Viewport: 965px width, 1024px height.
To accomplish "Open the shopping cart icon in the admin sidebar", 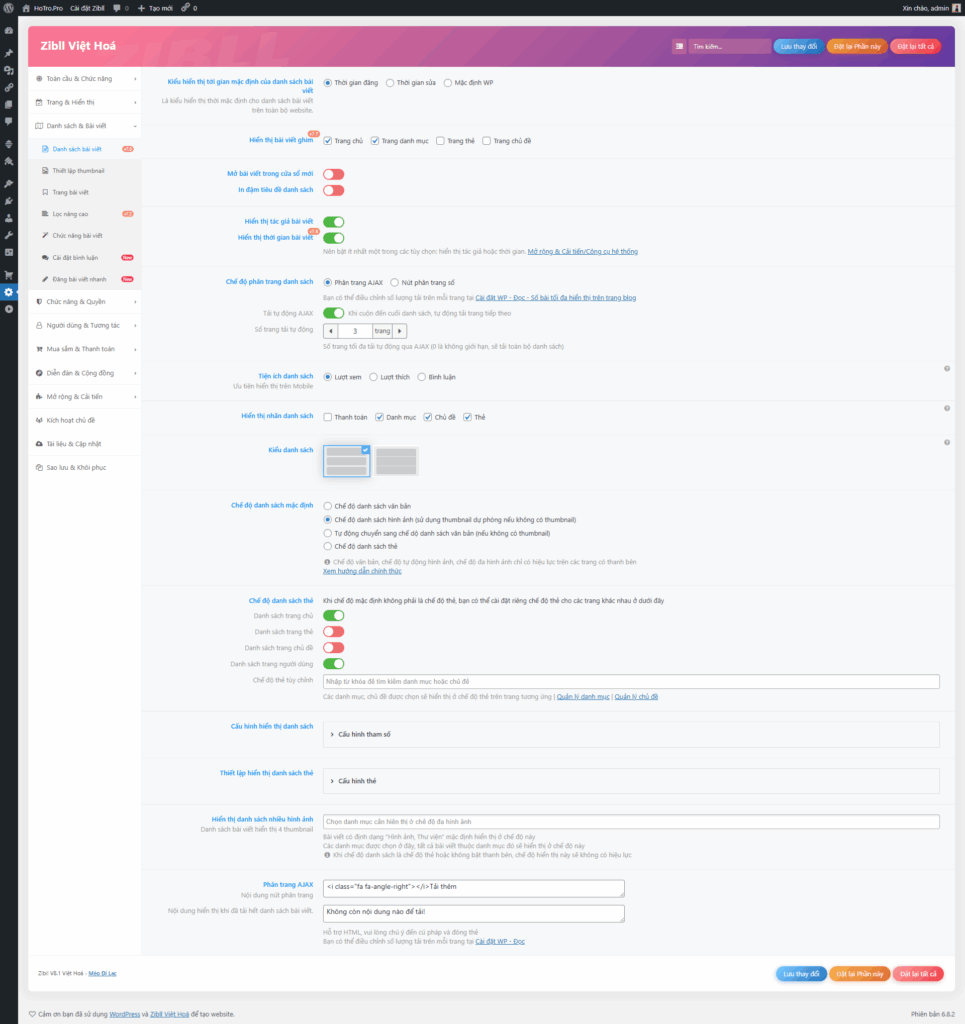I will click(8, 275).
